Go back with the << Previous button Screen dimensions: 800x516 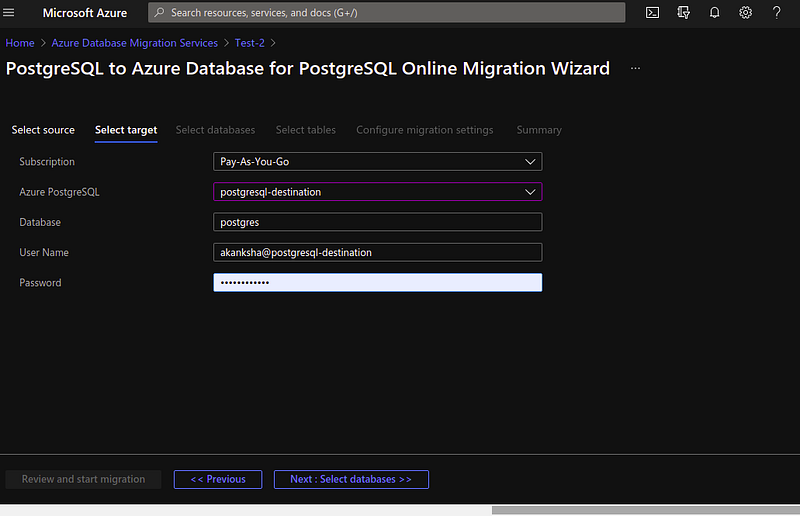pyautogui.click(x=218, y=479)
